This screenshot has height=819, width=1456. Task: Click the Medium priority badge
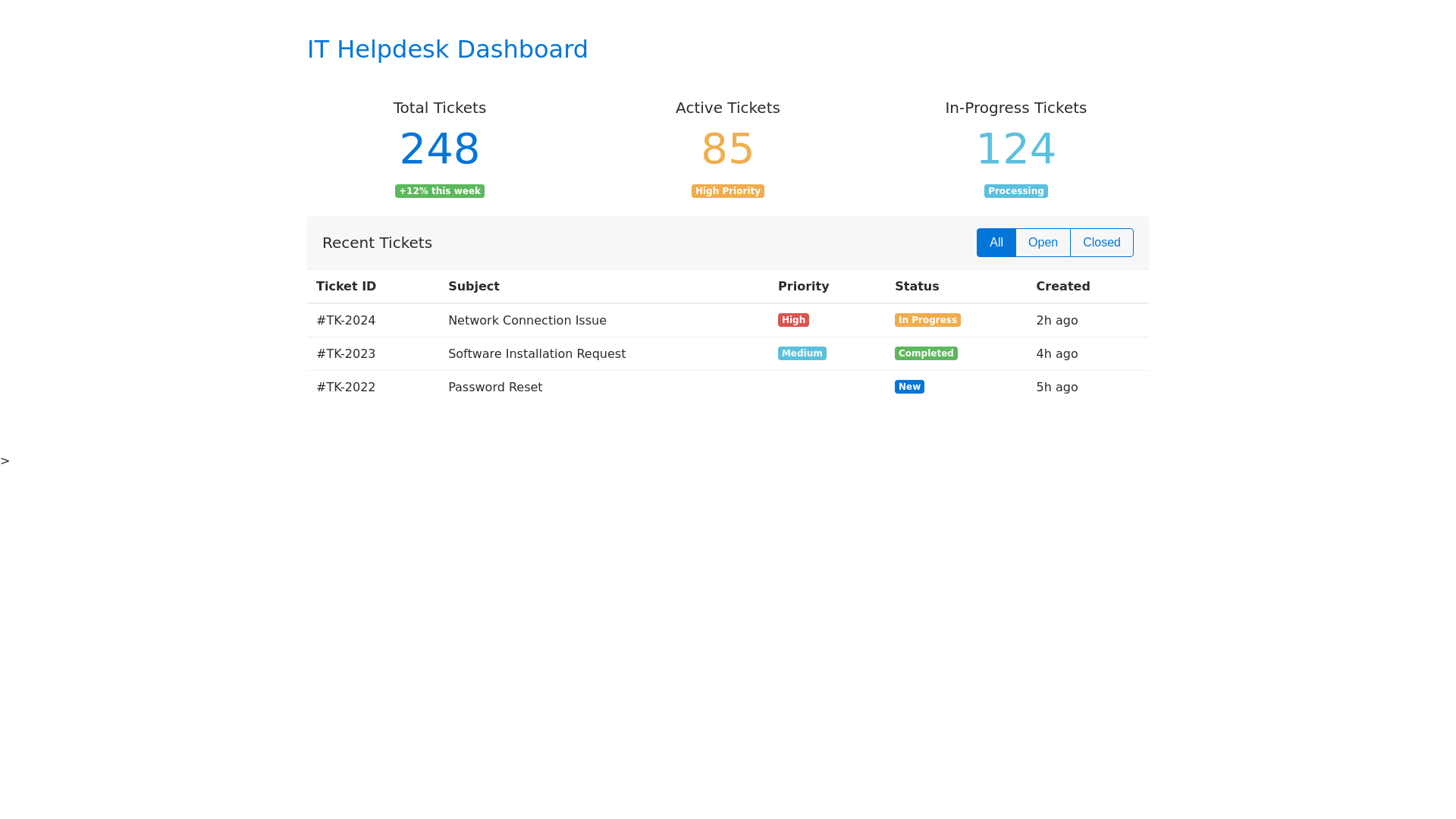(802, 353)
